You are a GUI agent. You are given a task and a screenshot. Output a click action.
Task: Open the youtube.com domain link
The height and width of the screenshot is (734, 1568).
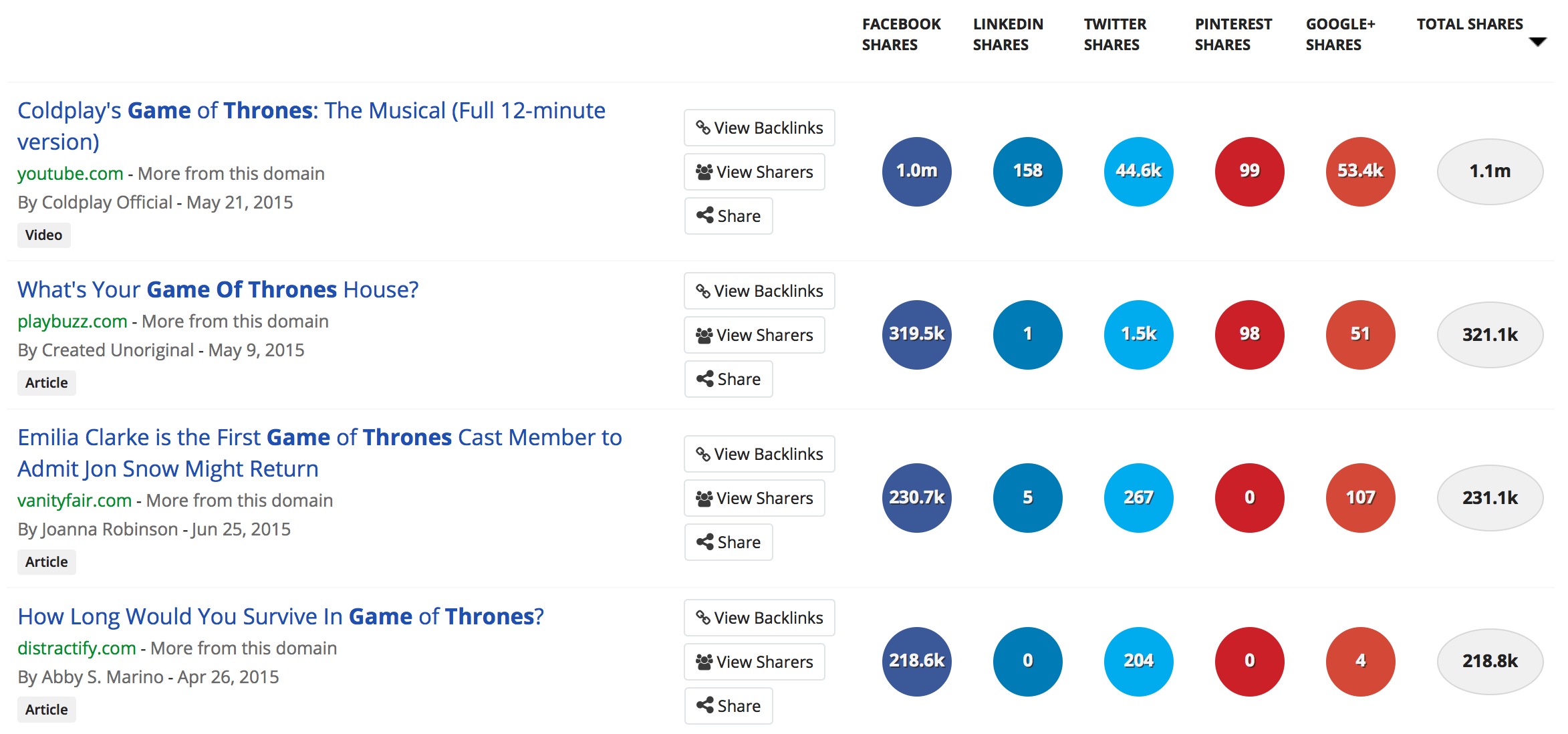click(x=70, y=174)
